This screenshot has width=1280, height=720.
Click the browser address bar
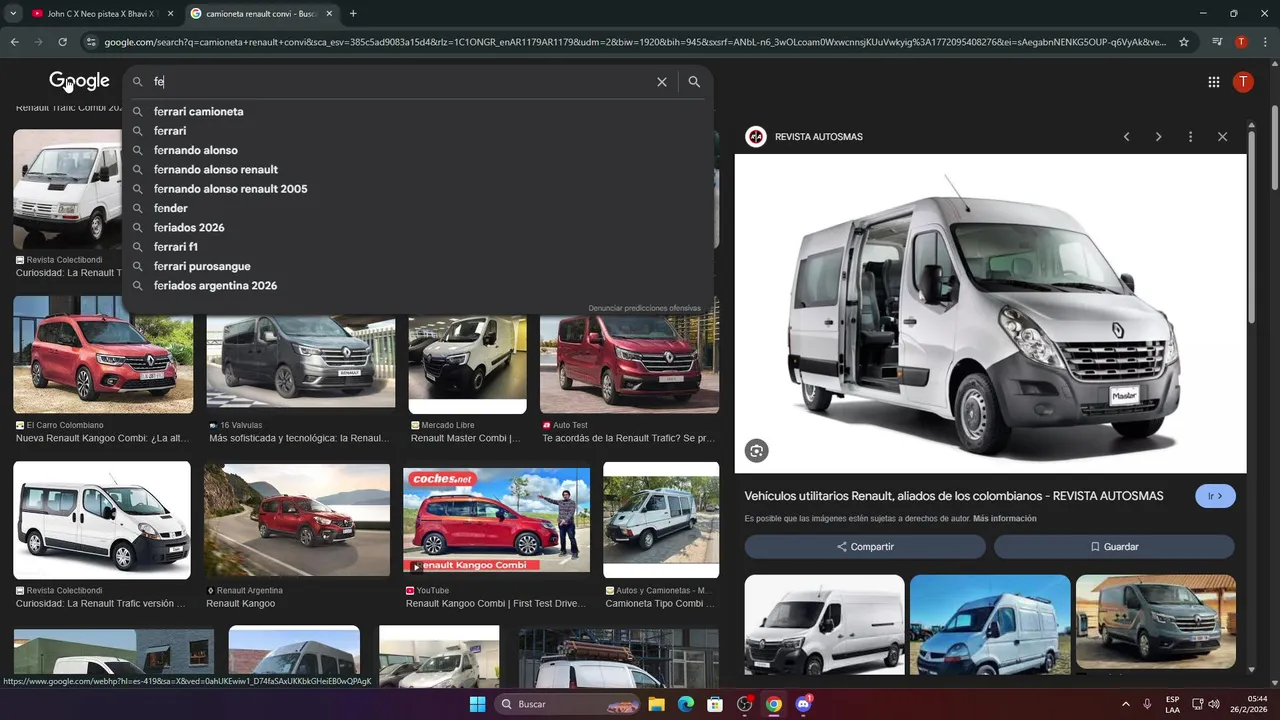coord(635,42)
